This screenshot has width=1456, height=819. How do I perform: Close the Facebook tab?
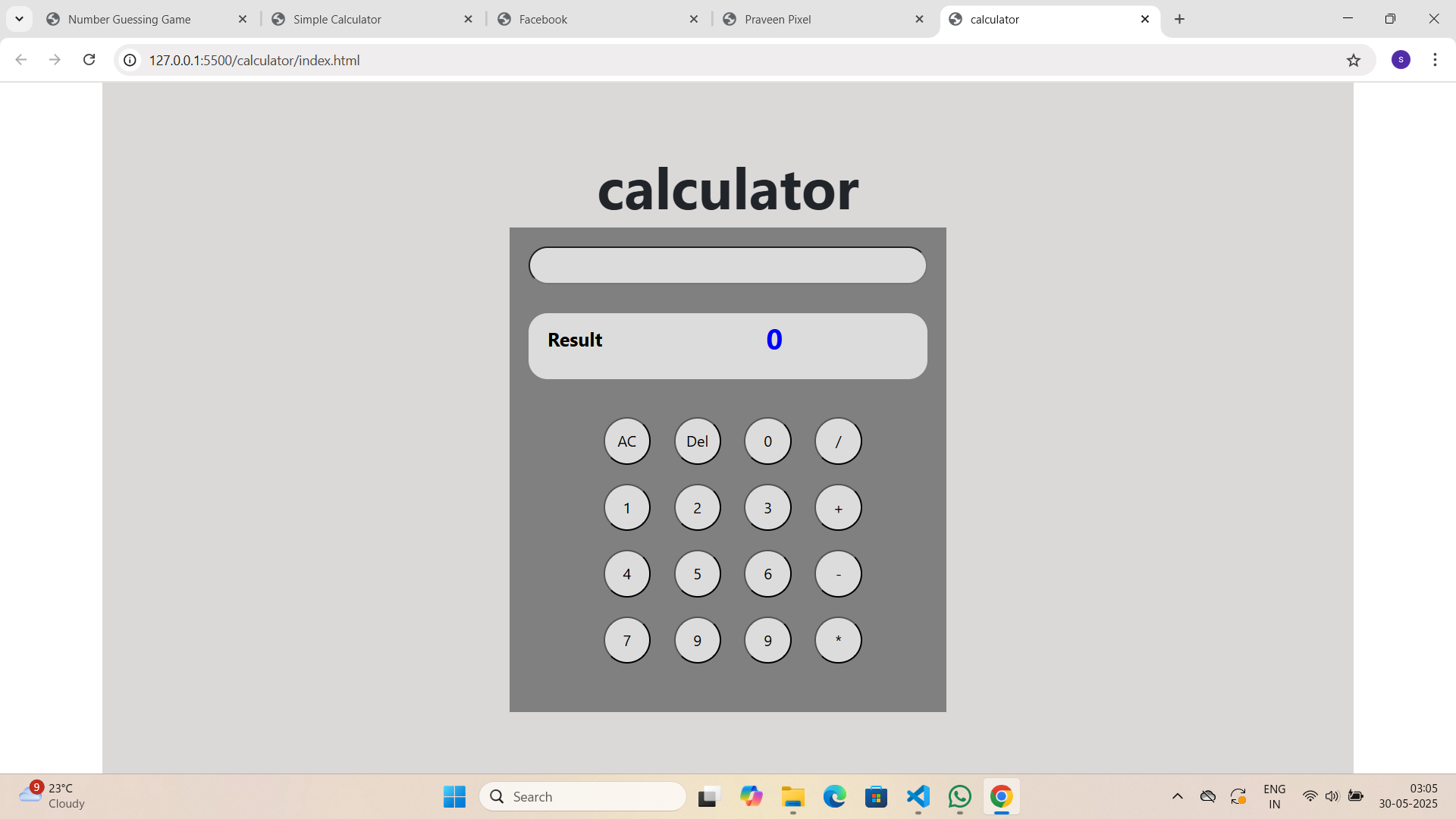pos(693,19)
